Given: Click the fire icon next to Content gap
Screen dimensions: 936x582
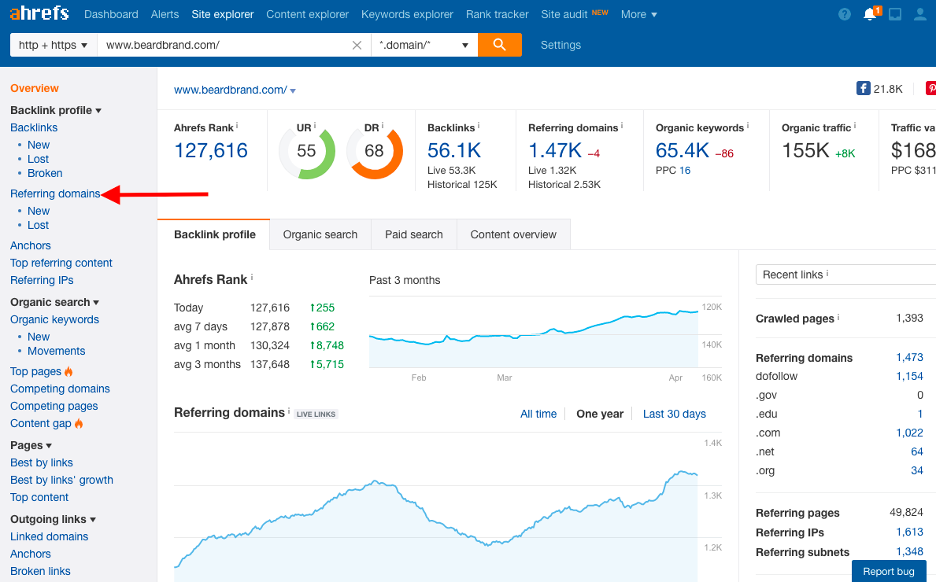Looking at the screenshot, I should [79, 423].
